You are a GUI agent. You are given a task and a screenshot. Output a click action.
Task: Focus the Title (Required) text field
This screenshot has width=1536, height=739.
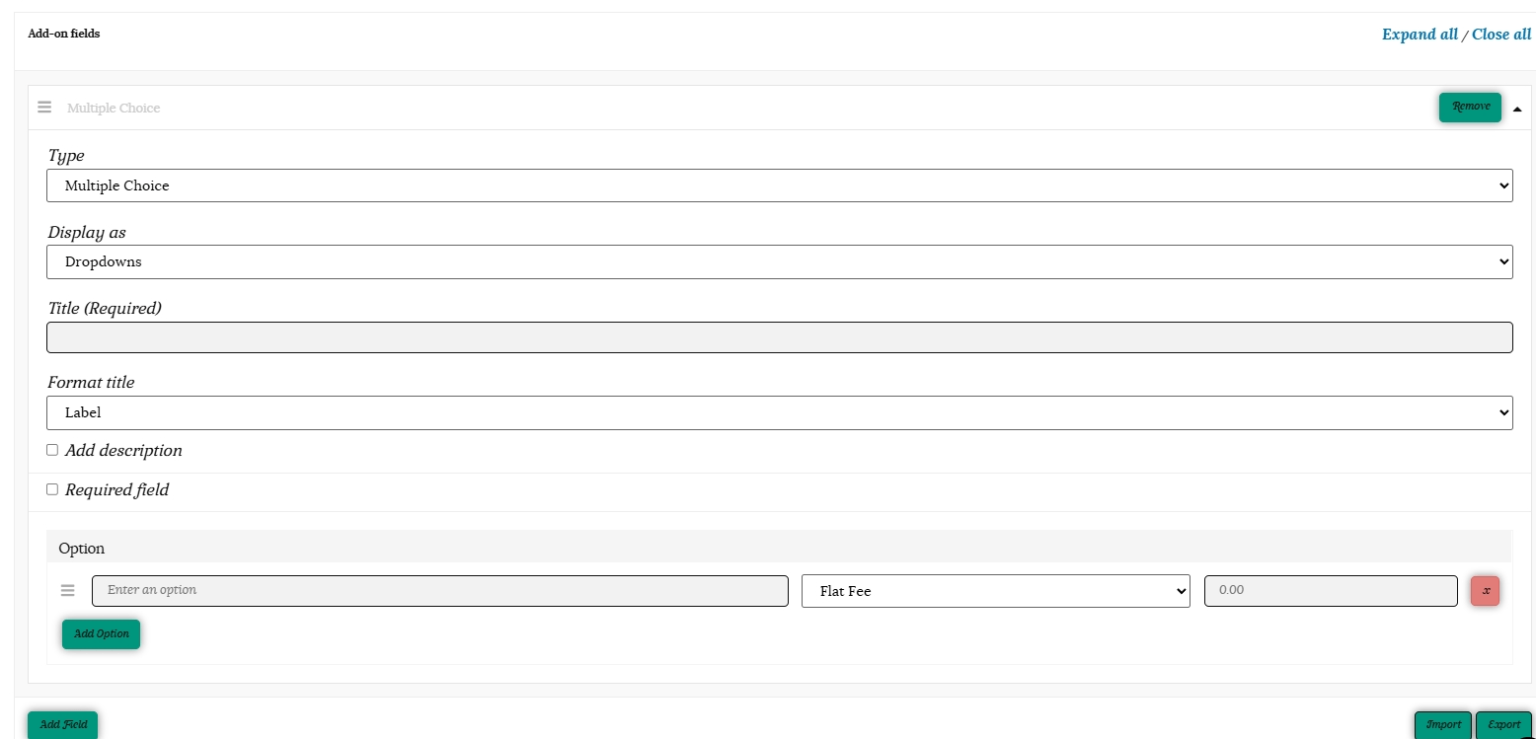coord(779,337)
